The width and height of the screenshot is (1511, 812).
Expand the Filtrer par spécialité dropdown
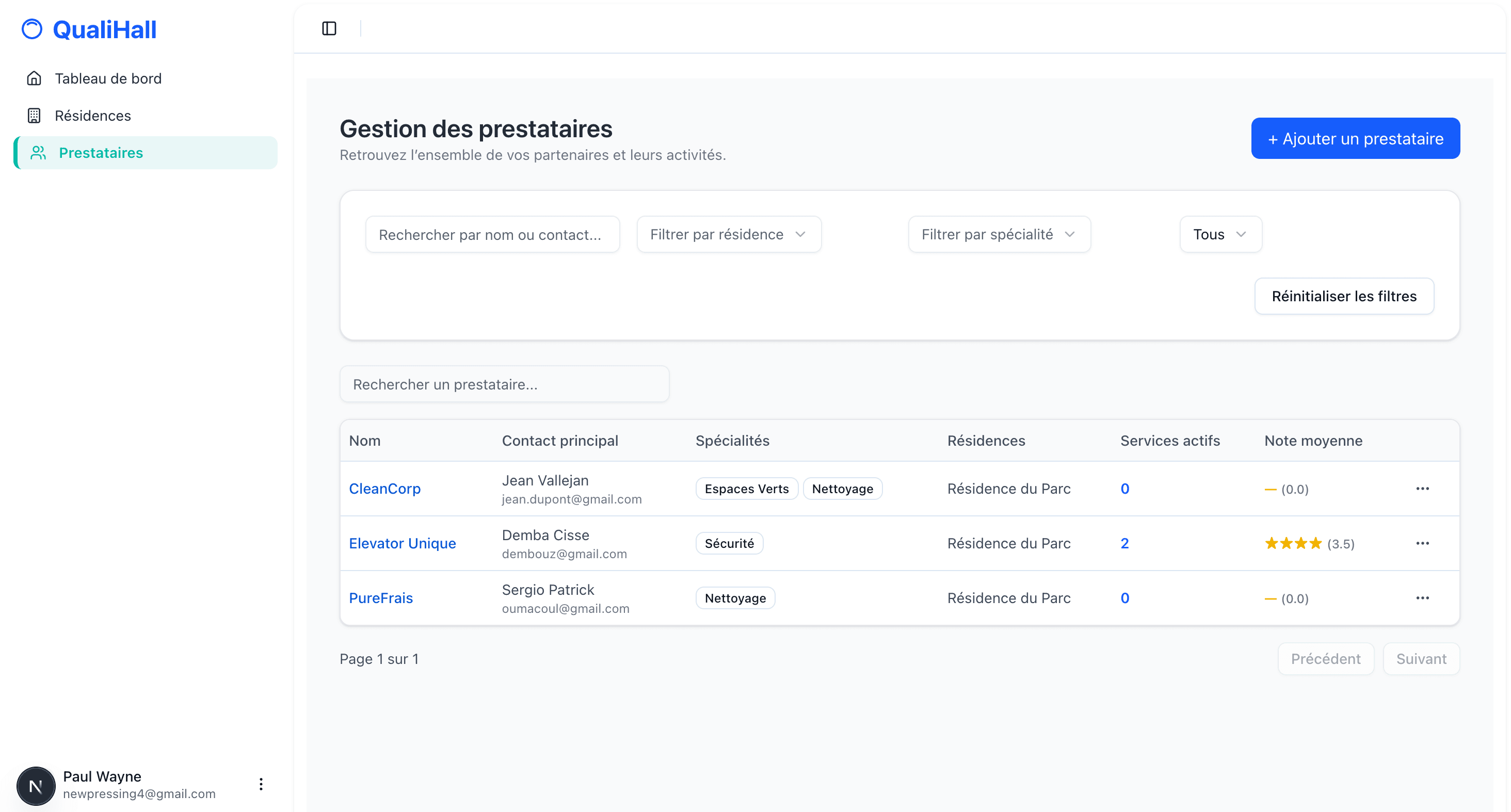coord(999,234)
